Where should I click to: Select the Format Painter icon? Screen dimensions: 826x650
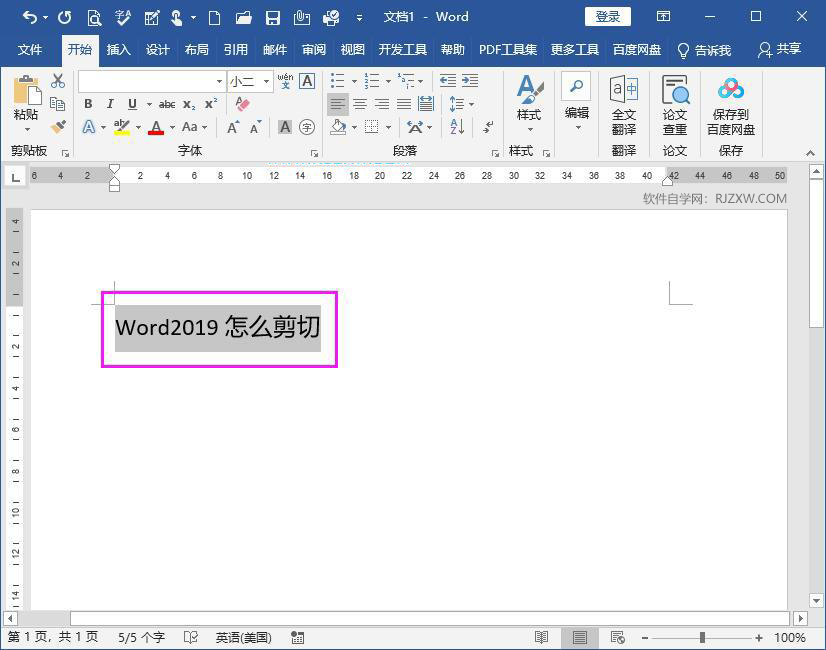58,126
